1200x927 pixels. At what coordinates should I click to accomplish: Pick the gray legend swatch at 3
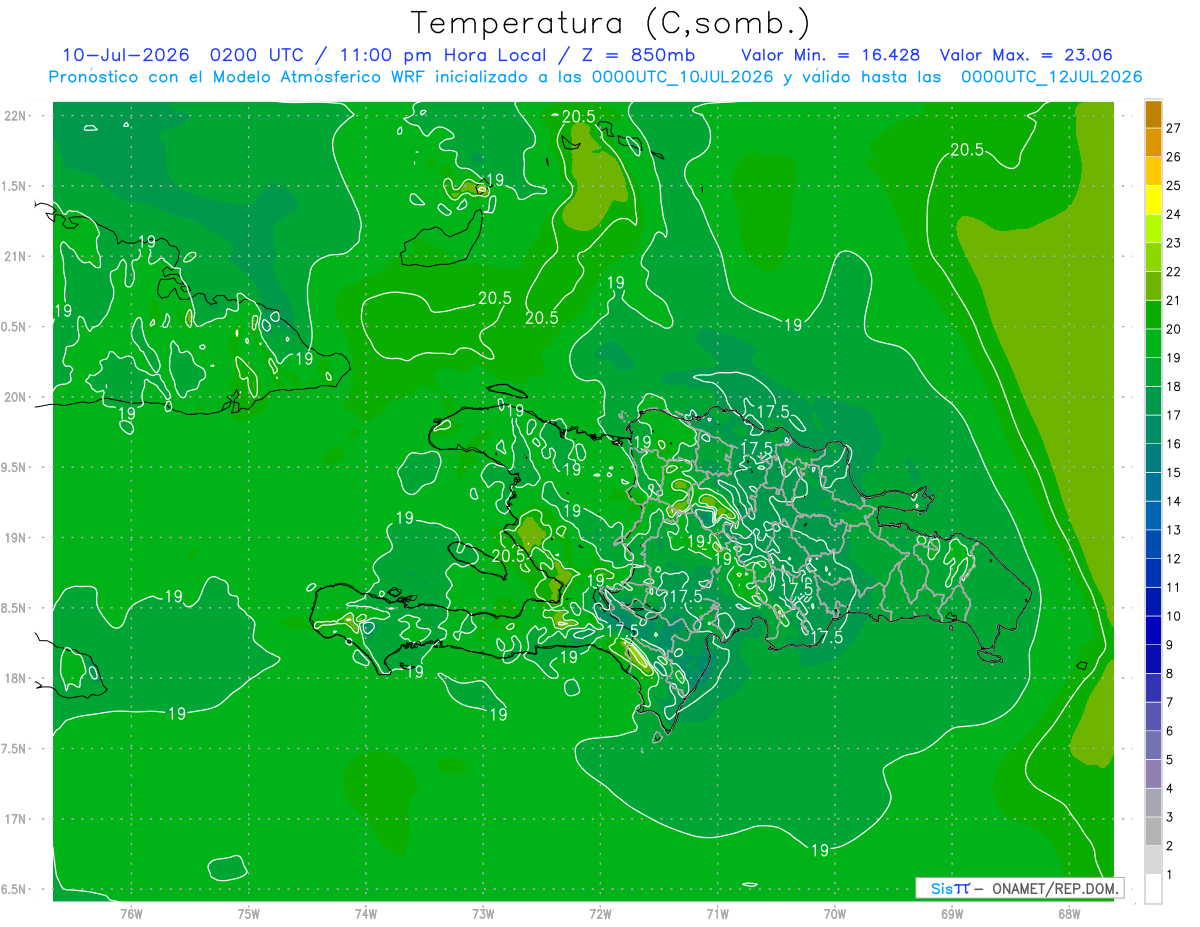tap(1153, 803)
